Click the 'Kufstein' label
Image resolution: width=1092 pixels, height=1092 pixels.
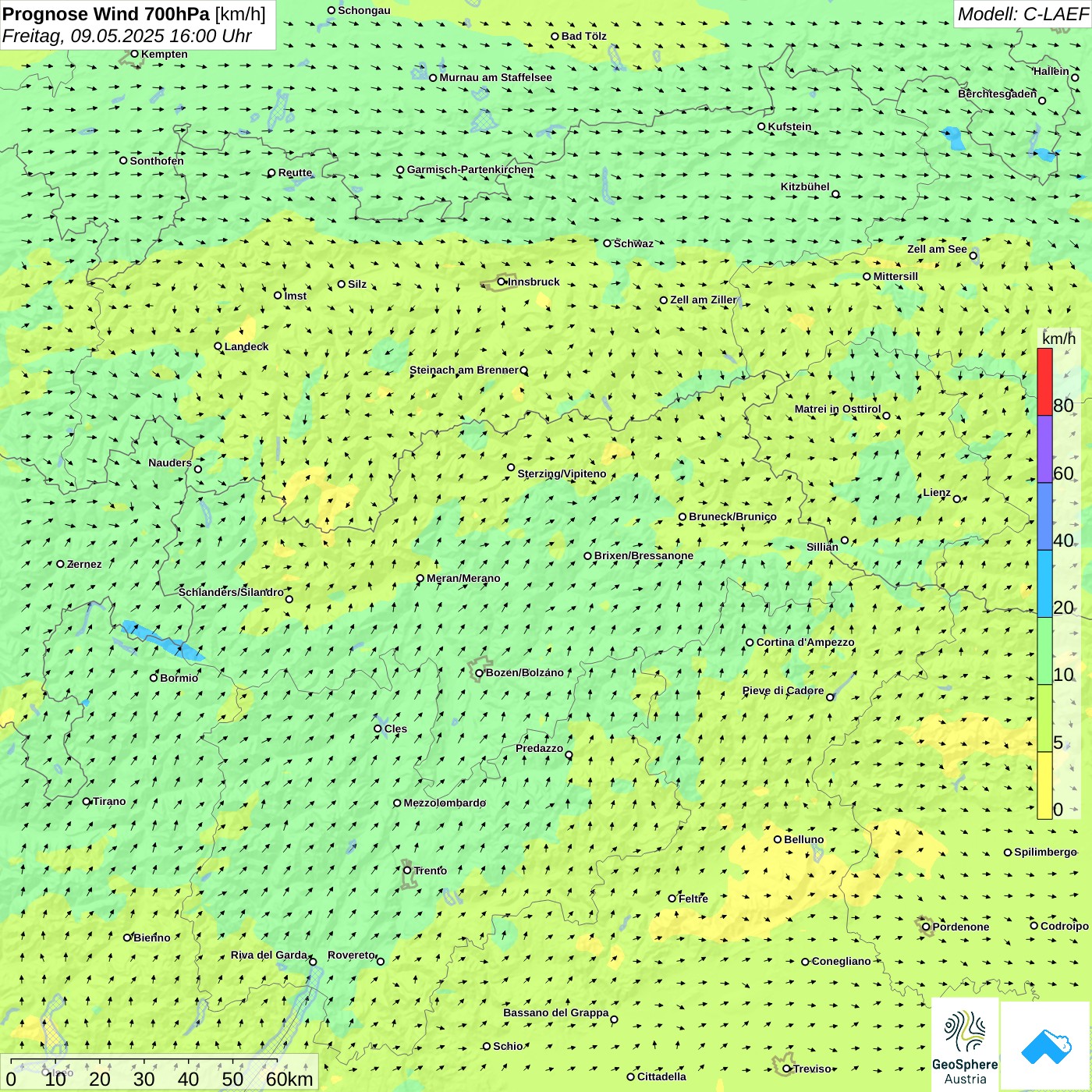(x=789, y=126)
